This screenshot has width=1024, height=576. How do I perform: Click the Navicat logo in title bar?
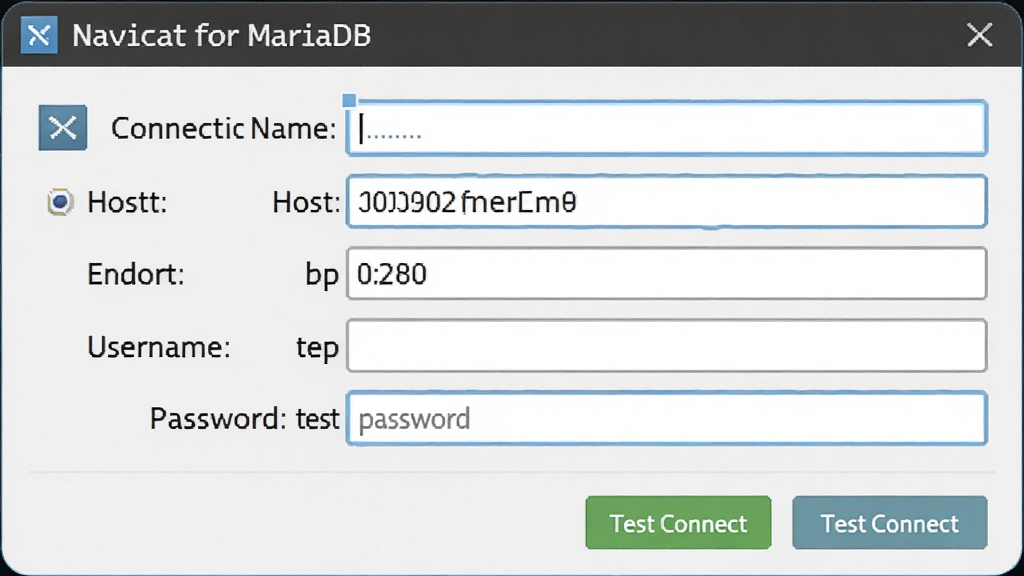pos(39,35)
